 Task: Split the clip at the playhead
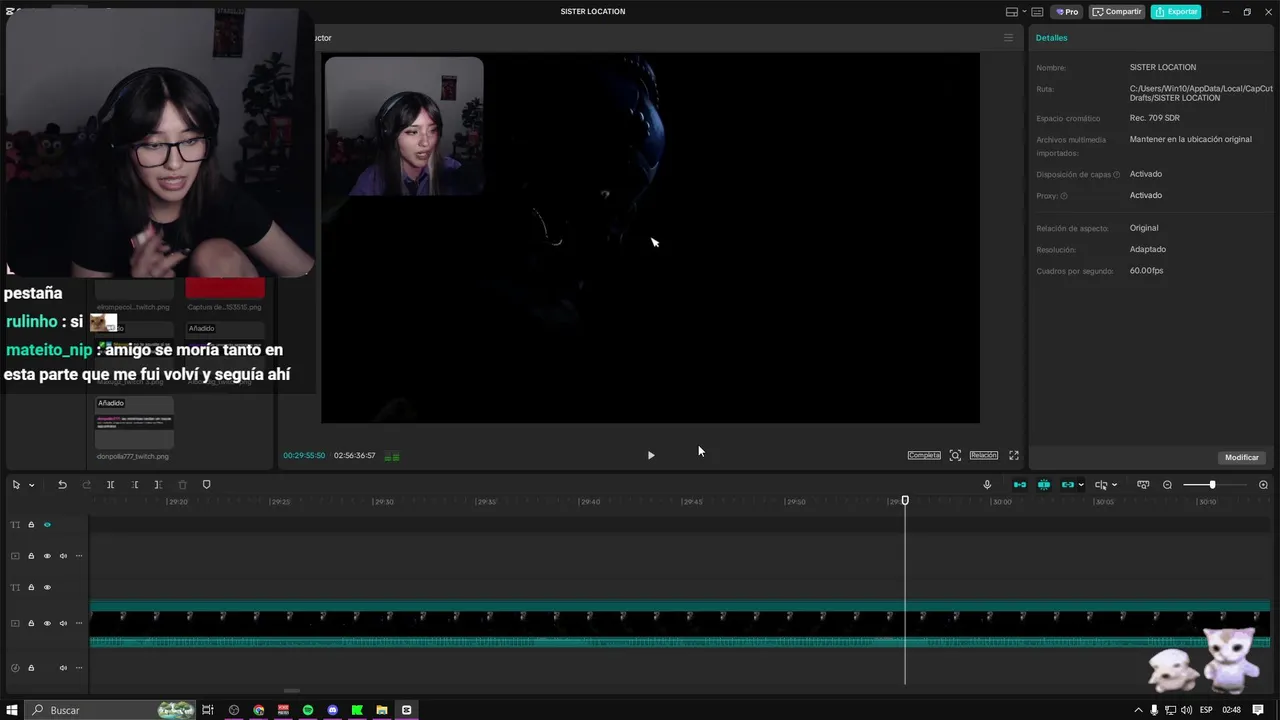click(110, 485)
